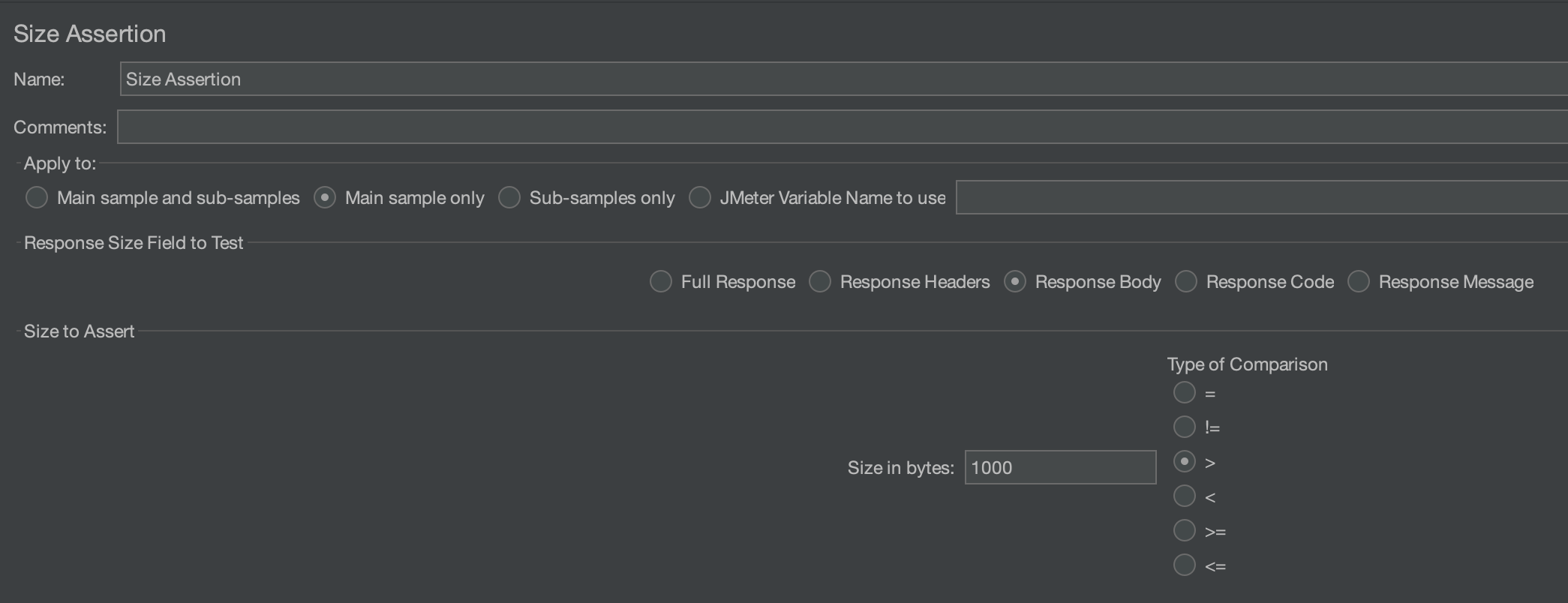Choose 'Response Headers' radio button
Image resolution: width=1568 pixels, height=603 pixels.
(x=820, y=282)
